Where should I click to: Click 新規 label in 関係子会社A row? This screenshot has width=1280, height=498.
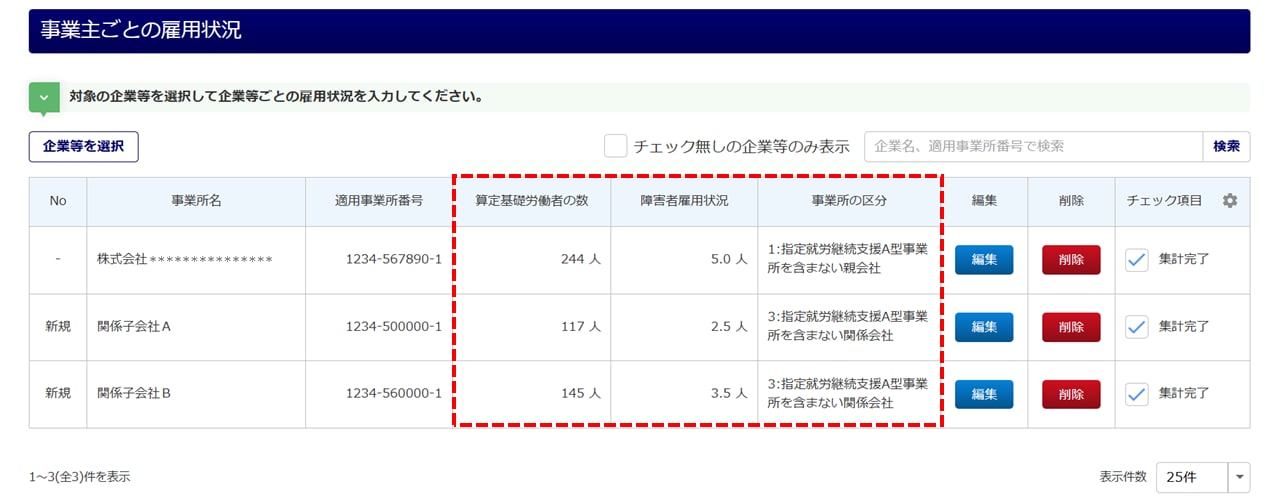(x=58, y=327)
